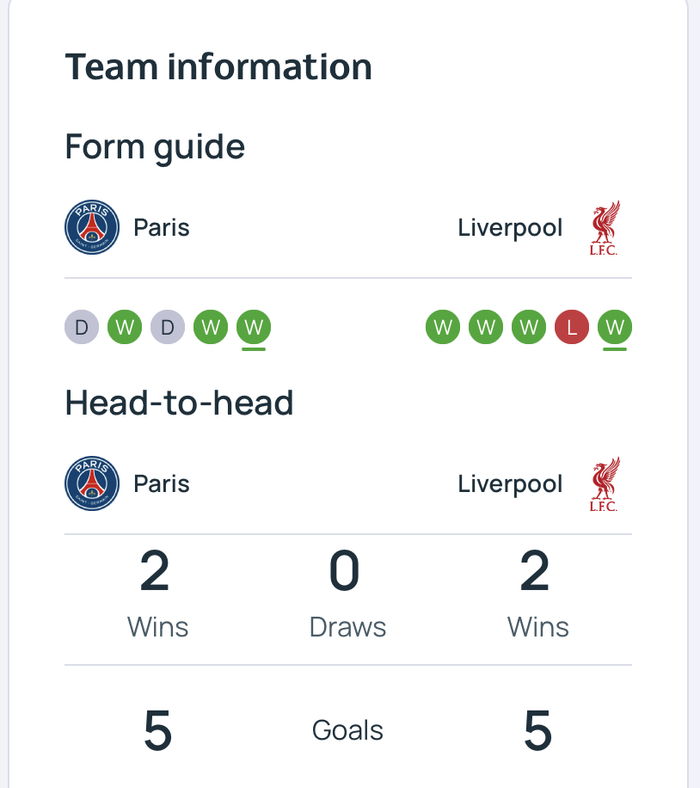This screenshot has height=788, width=700.
Task: Open Liverpool team name in Form guide
Action: click(510, 228)
